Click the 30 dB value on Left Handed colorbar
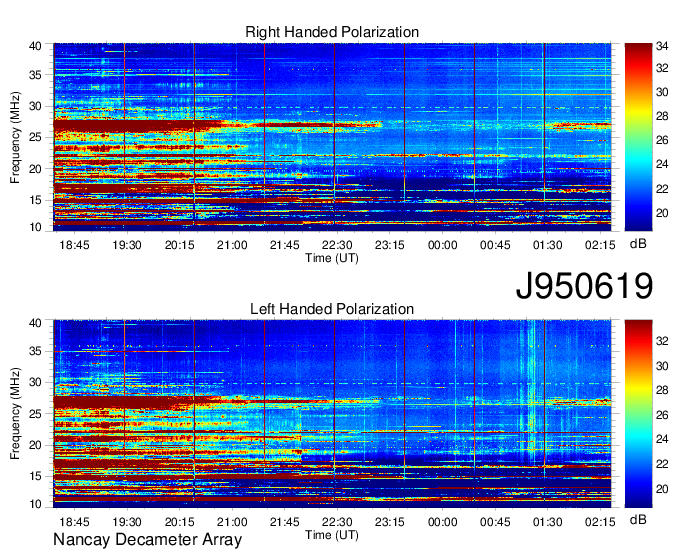Viewport: 680px width, 552px height. (x=662, y=366)
